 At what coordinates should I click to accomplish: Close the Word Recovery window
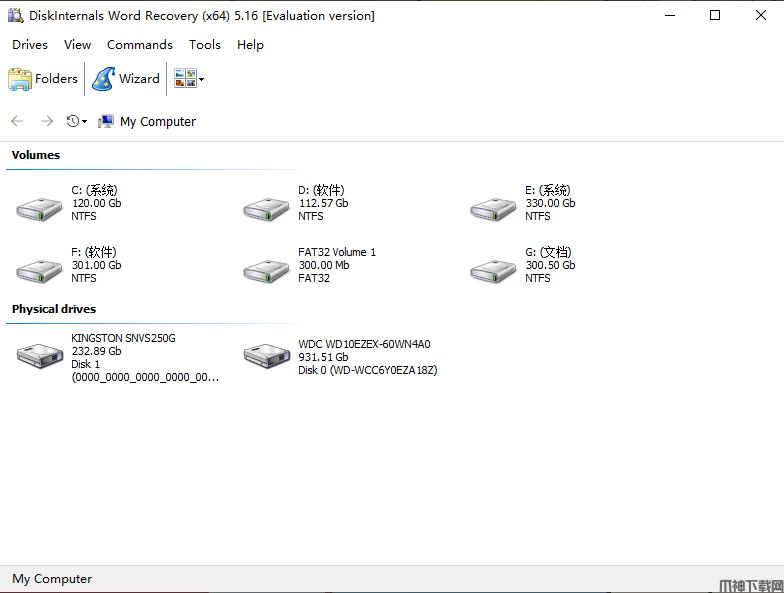(x=760, y=16)
